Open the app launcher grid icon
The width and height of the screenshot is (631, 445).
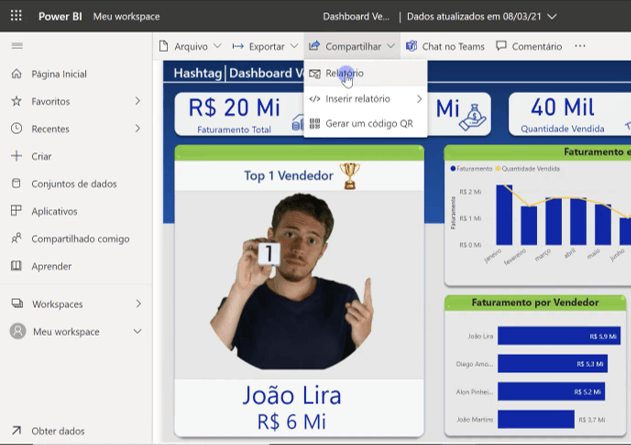pyautogui.click(x=16, y=16)
